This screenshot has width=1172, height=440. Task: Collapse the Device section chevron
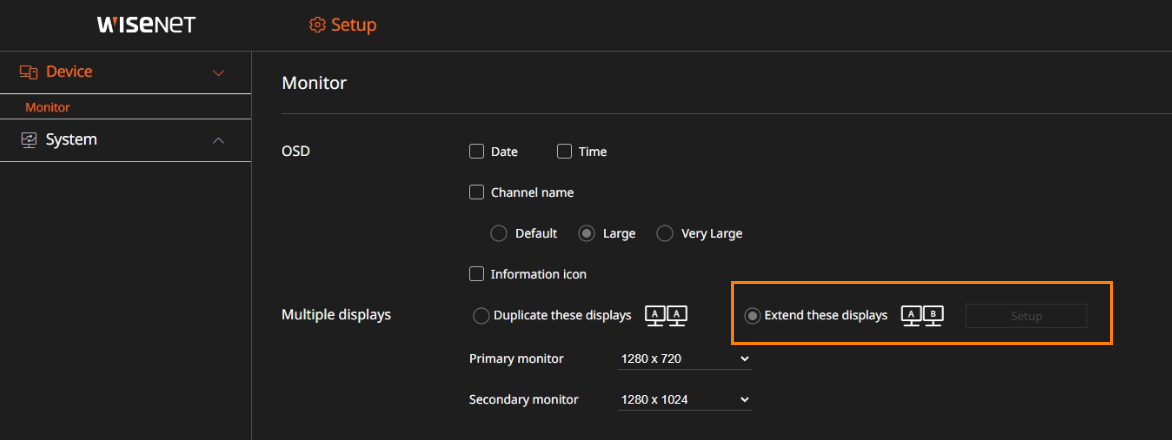point(219,73)
